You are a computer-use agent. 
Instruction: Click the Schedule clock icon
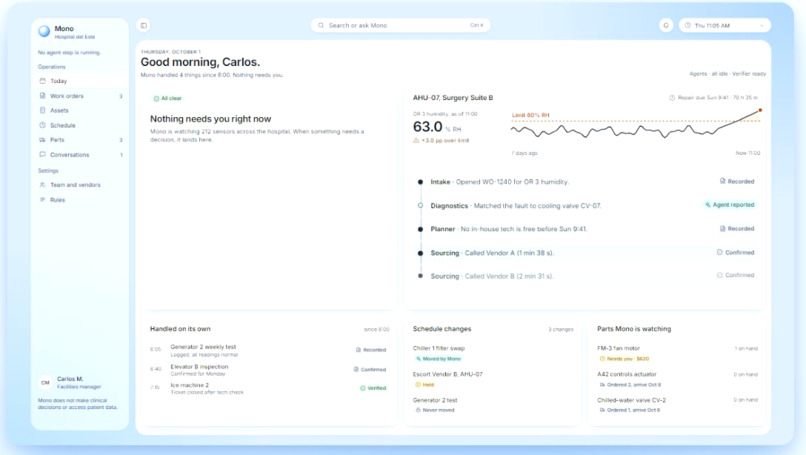click(43, 125)
